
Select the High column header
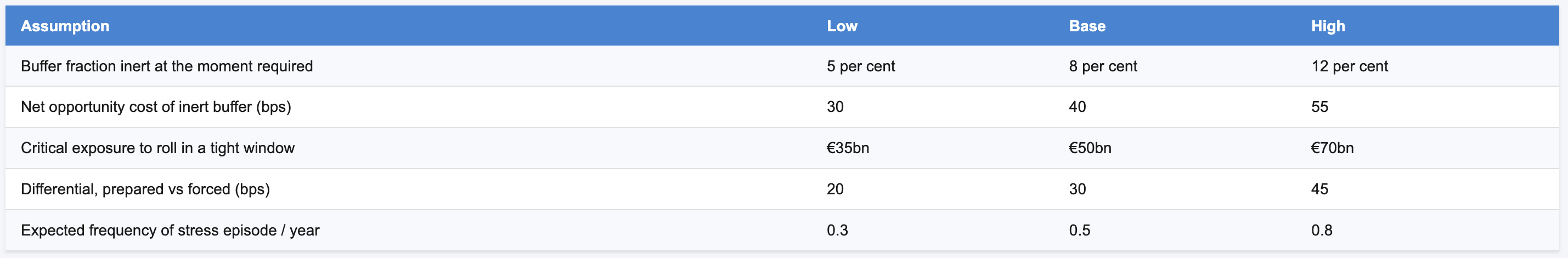click(1328, 26)
